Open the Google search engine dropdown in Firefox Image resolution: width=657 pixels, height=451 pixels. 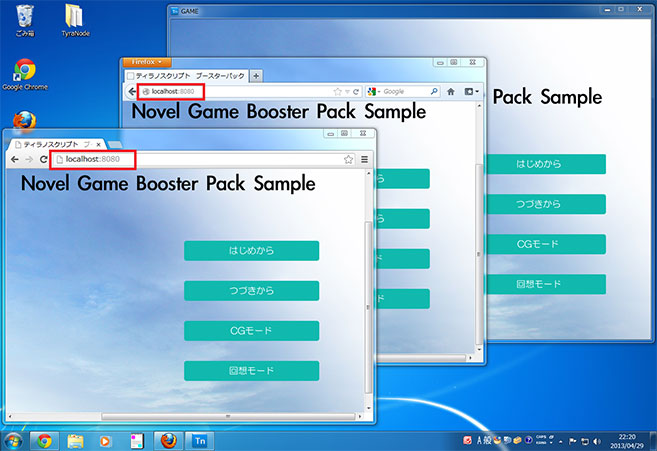375,92
